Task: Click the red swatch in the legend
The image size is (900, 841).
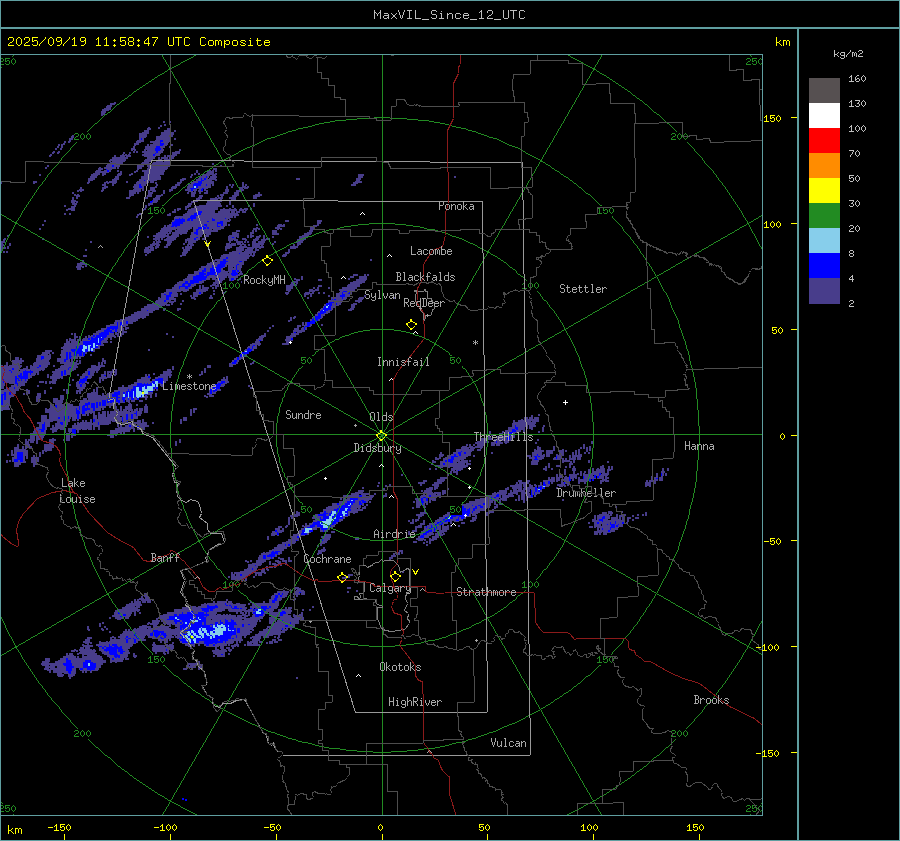Action: click(x=824, y=141)
